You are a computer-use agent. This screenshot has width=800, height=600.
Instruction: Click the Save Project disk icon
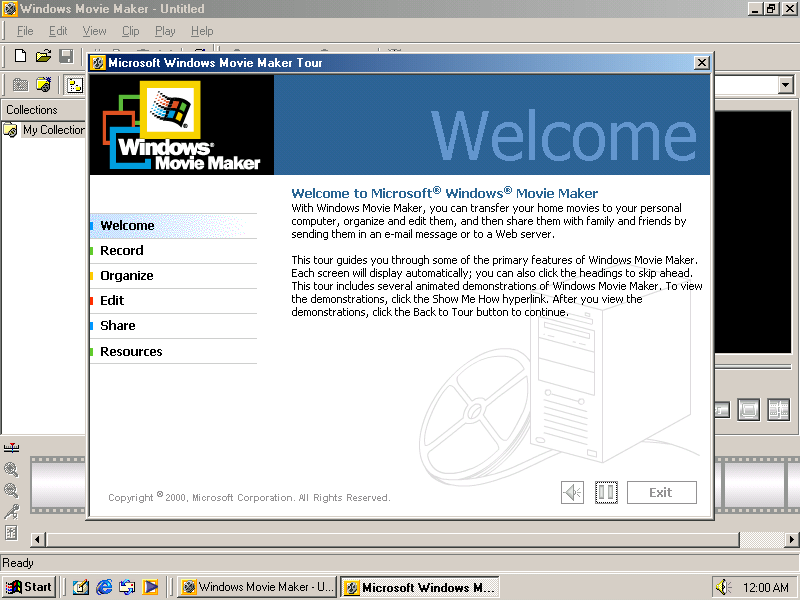66,56
